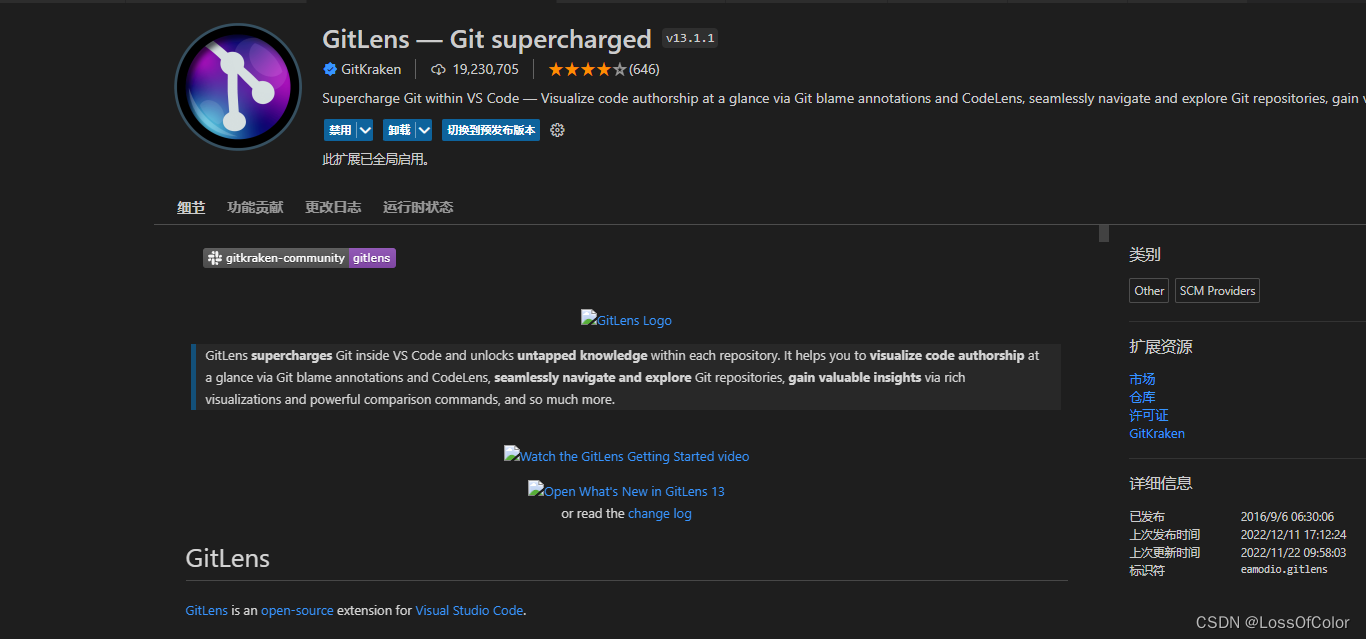
Task: Click the large GitLens readme heading
Action: [x=228, y=558]
